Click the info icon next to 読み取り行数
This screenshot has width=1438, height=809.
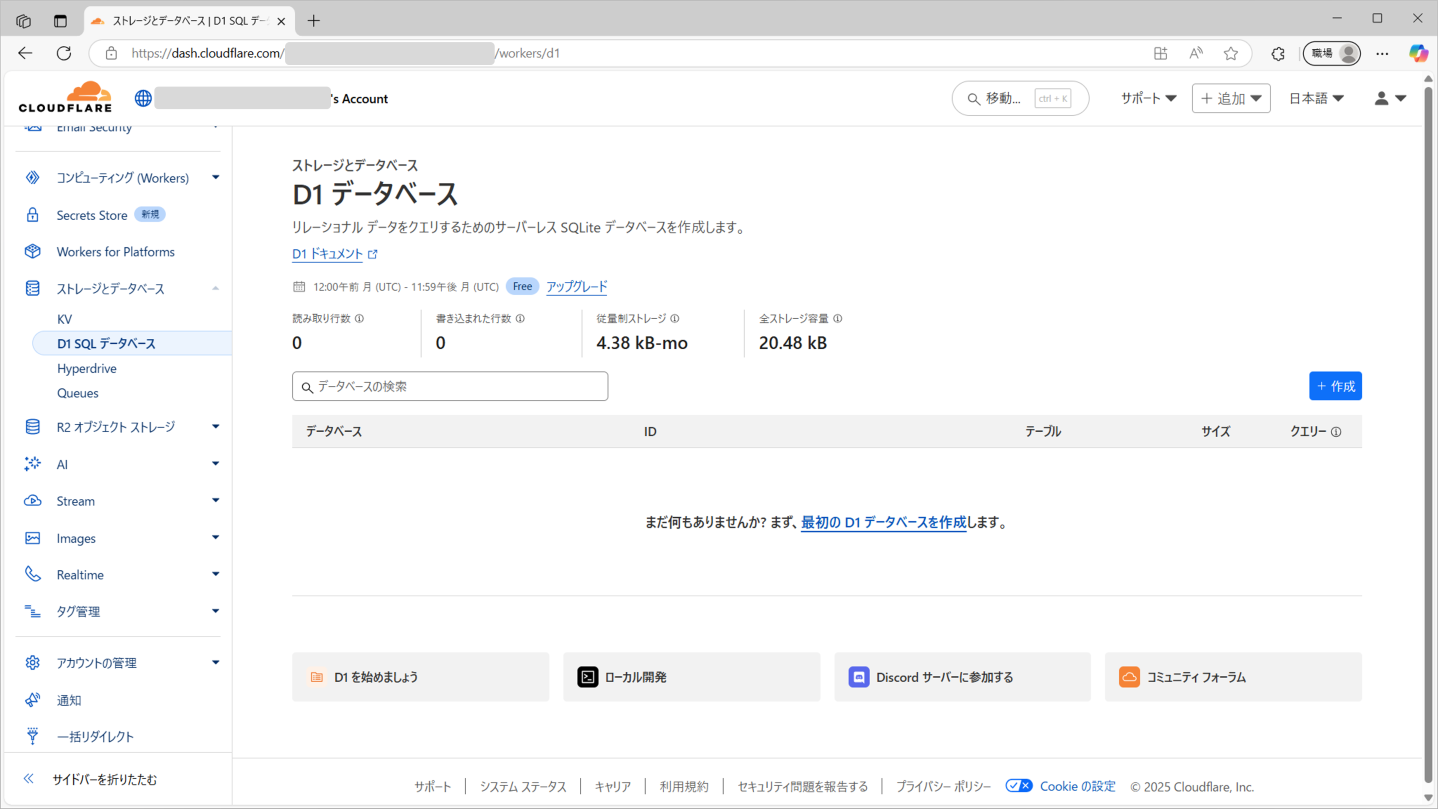pos(359,319)
